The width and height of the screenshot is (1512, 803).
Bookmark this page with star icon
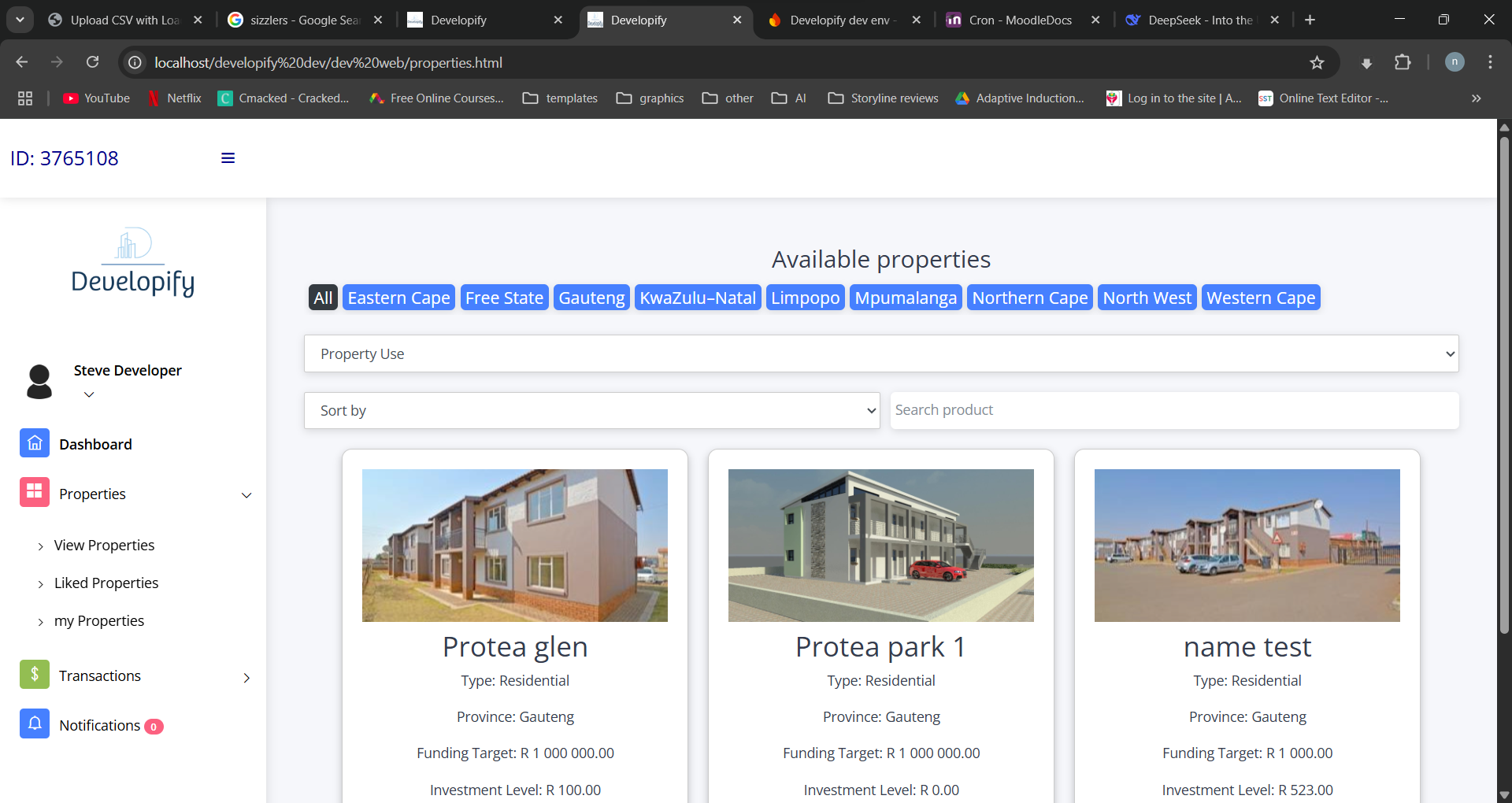(x=1317, y=63)
